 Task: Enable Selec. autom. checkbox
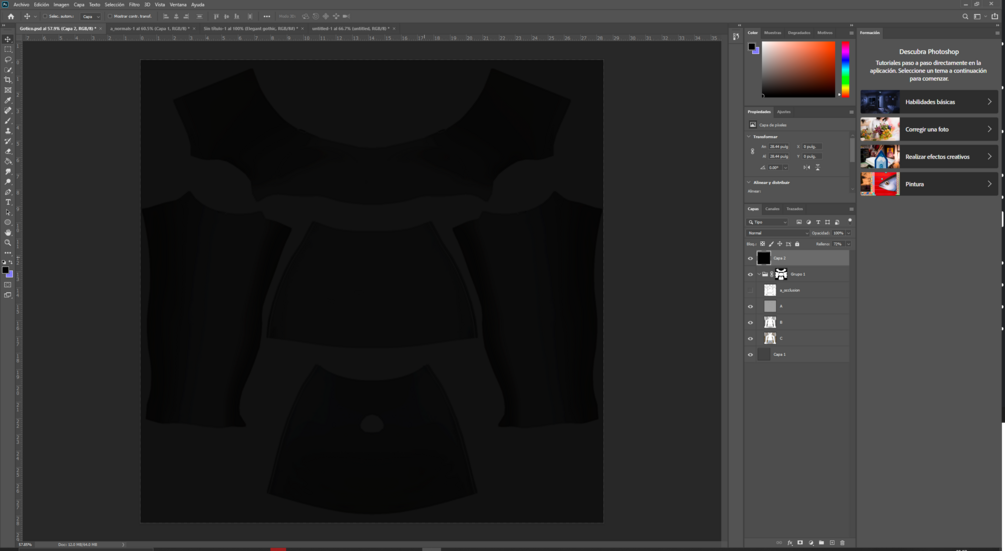click(x=45, y=17)
